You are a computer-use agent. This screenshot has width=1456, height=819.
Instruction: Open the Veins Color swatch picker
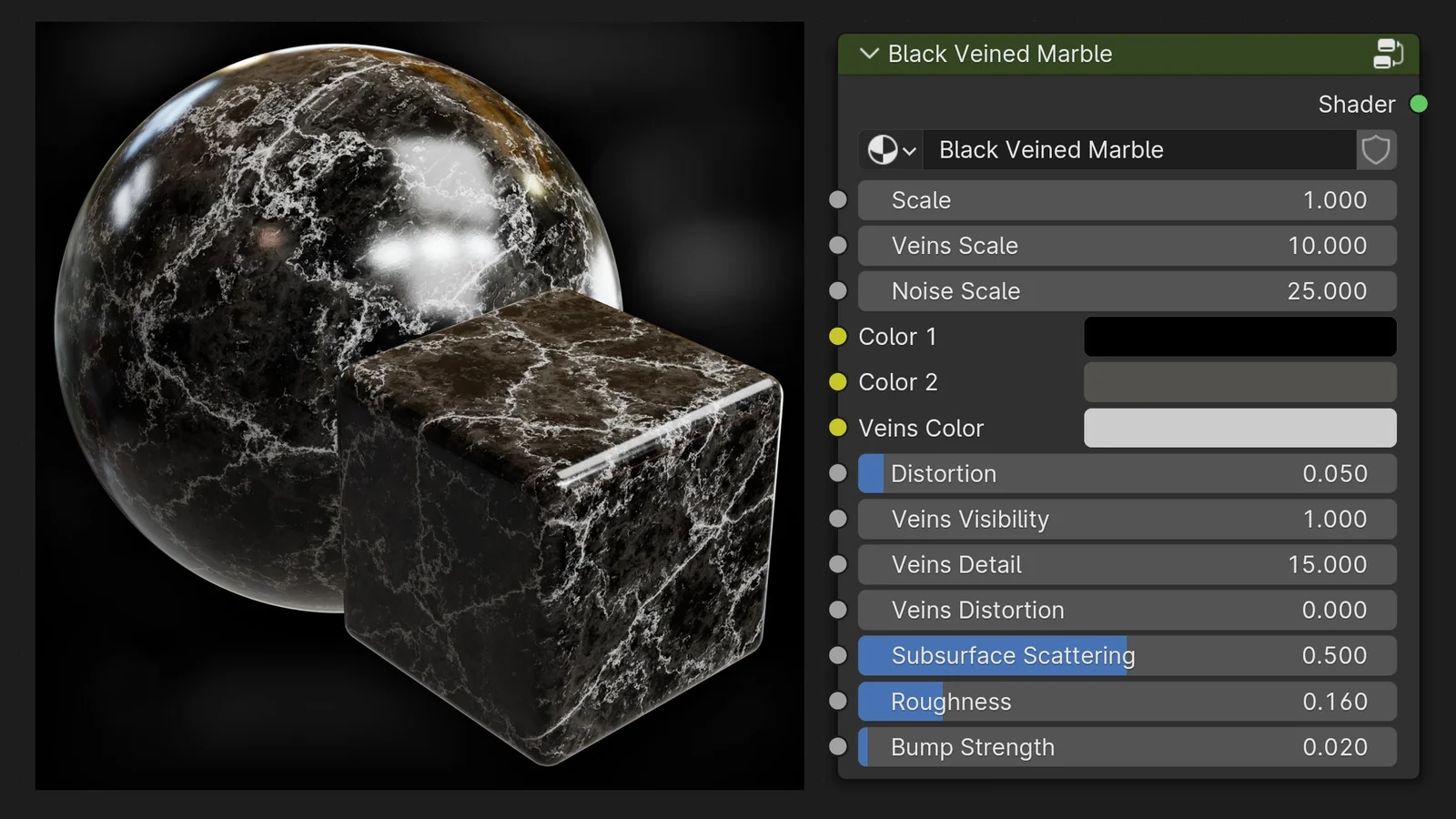click(x=1239, y=428)
